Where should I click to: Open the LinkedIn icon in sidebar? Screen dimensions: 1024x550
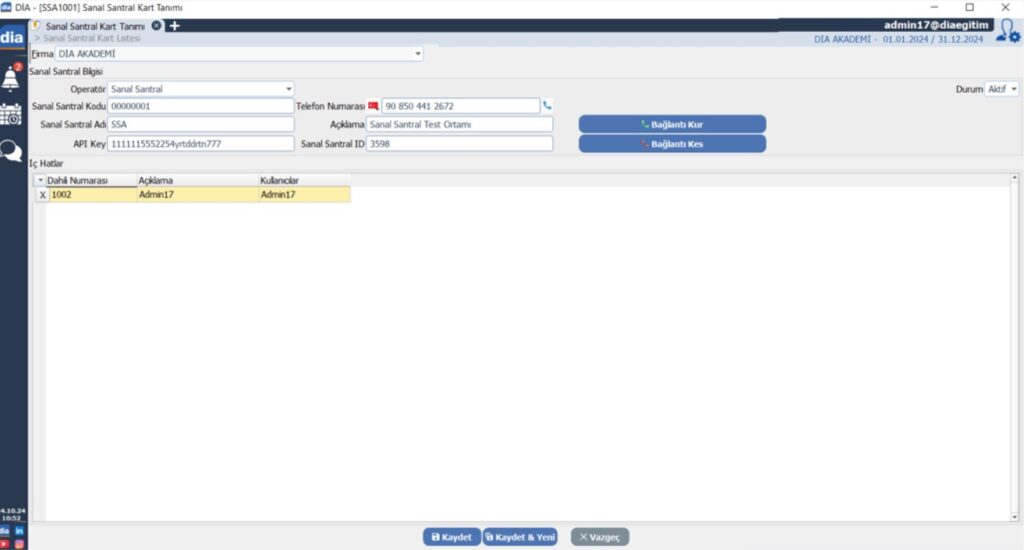tap(19, 531)
